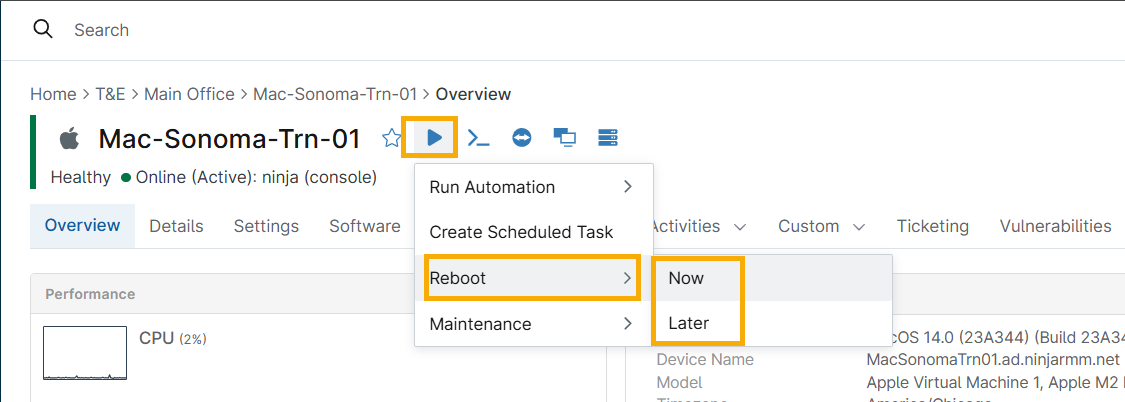Navigate to Main Office breadcrumb
Viewport: 1125px width, 402px height.
[189, 94]
